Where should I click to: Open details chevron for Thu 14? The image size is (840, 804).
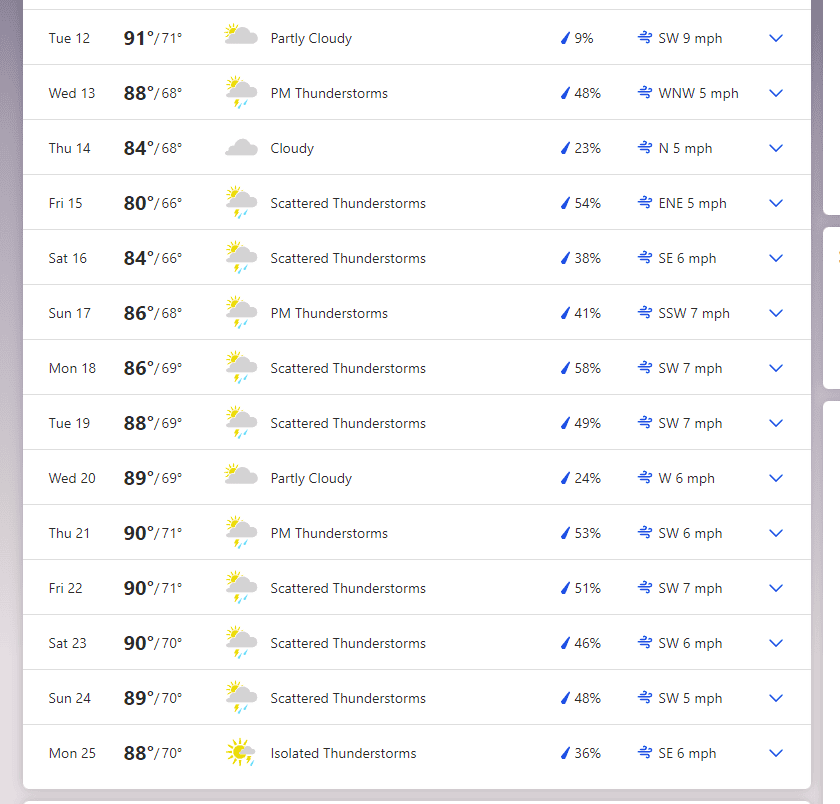(x=776, y=148)
